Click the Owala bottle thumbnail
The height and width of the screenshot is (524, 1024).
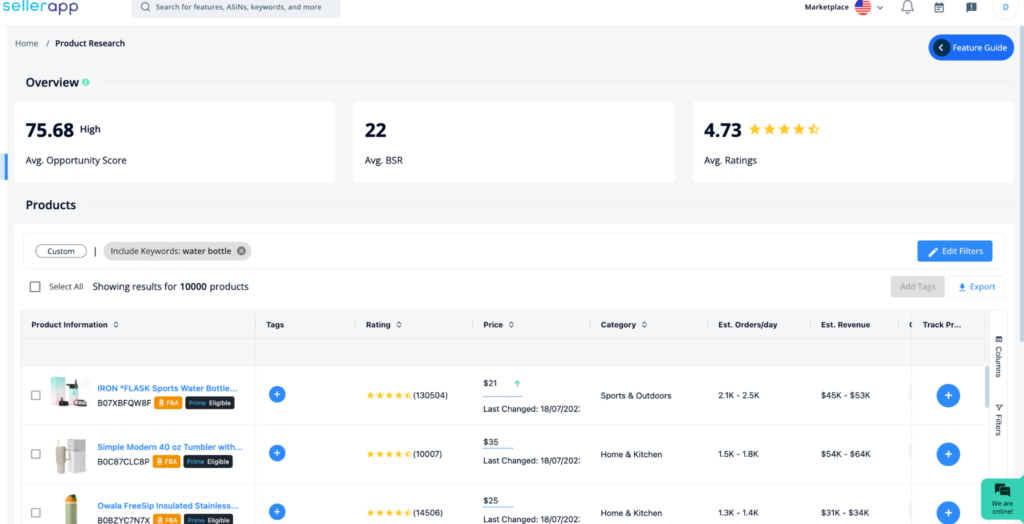(x=71, y=510)
